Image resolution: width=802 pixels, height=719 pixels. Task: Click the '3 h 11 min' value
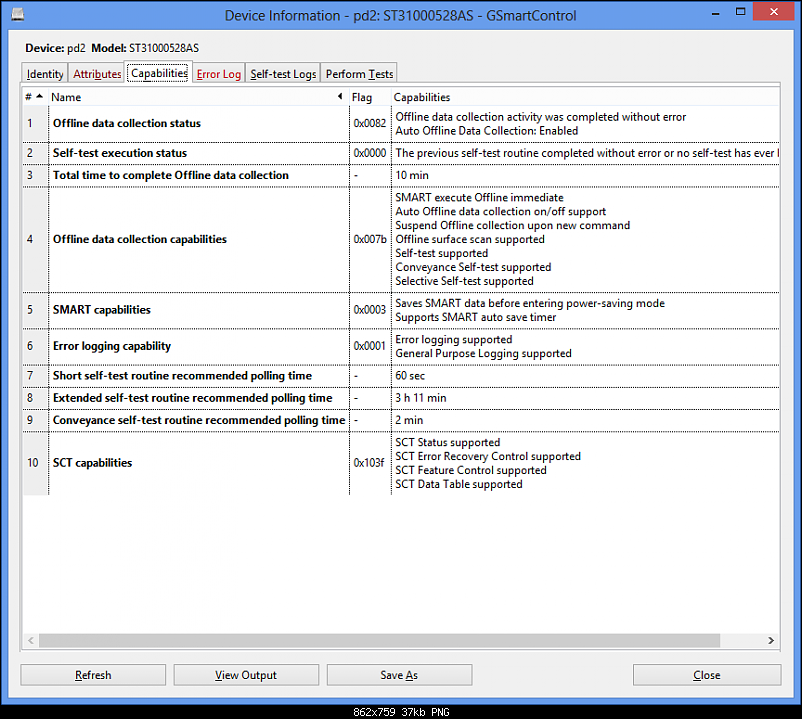pos(420,398)
